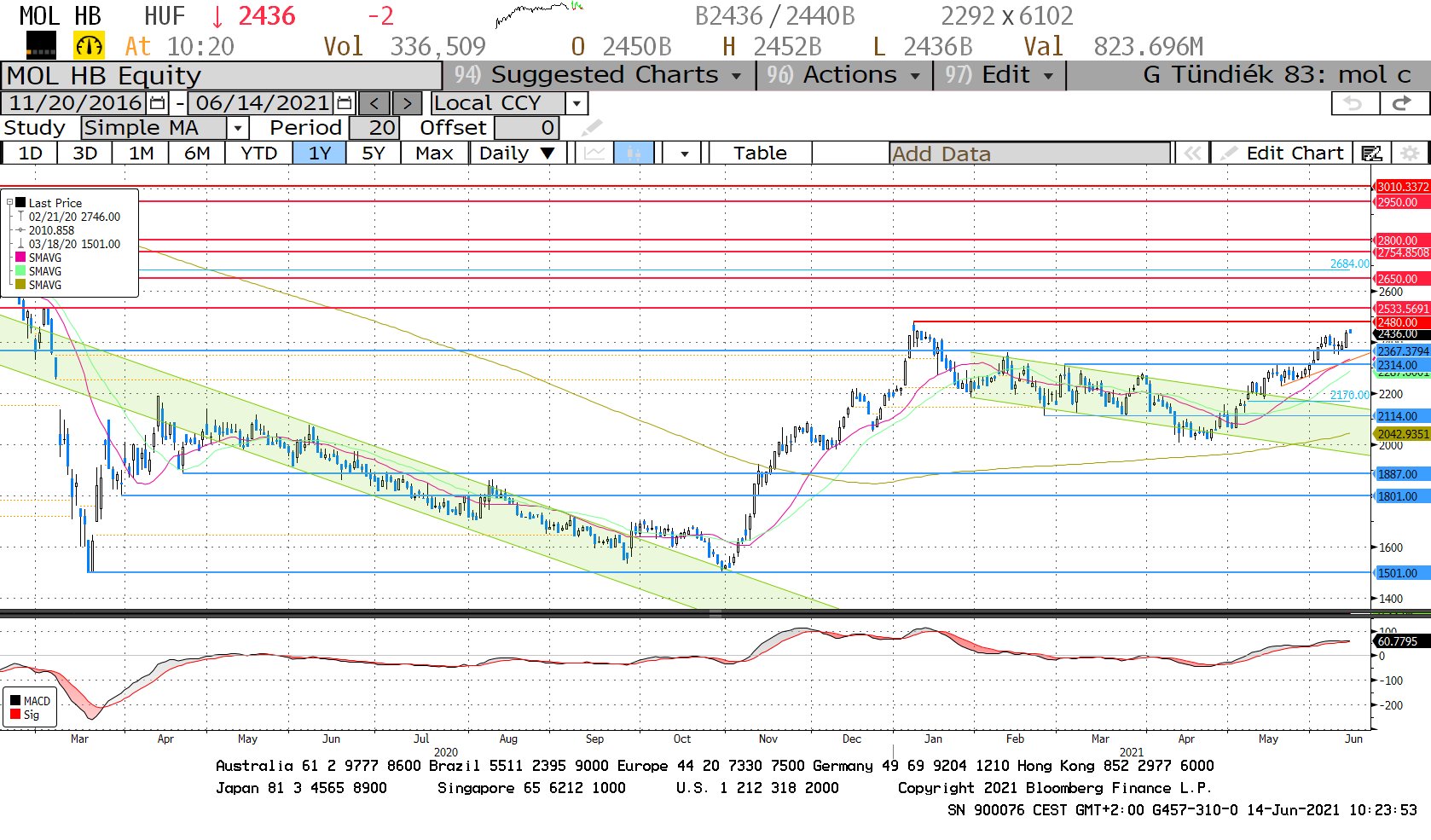1431x840 pixels.
Task: Click the yellow gauge icon beside ticker
Action: (x=89, y=46)
